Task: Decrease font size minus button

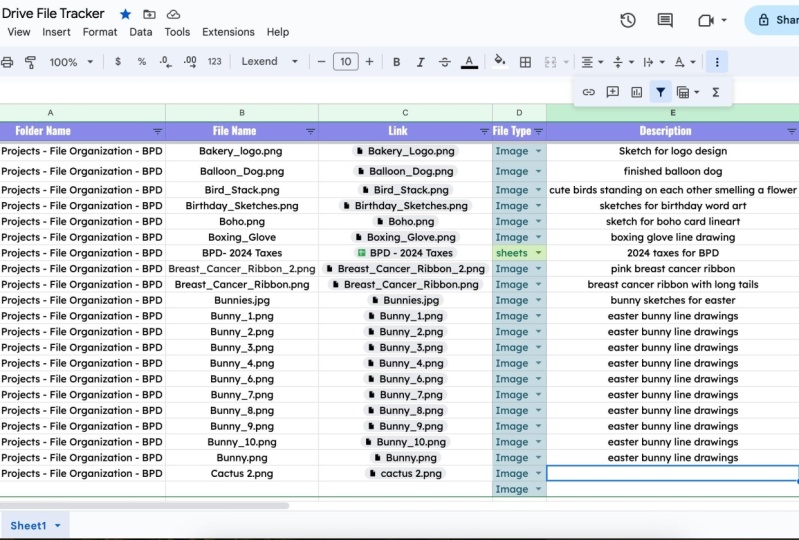Action: [321, 62]
